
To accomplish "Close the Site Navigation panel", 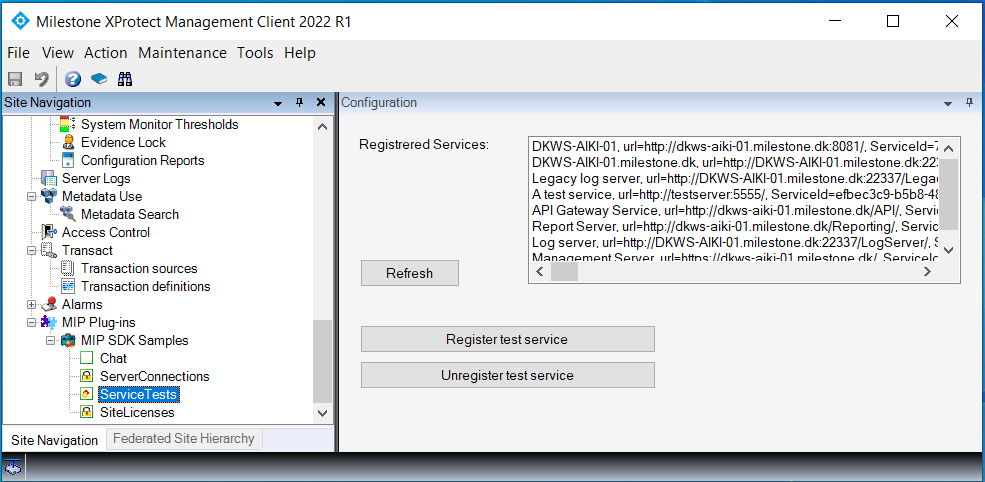I will (x=321, y=102).
